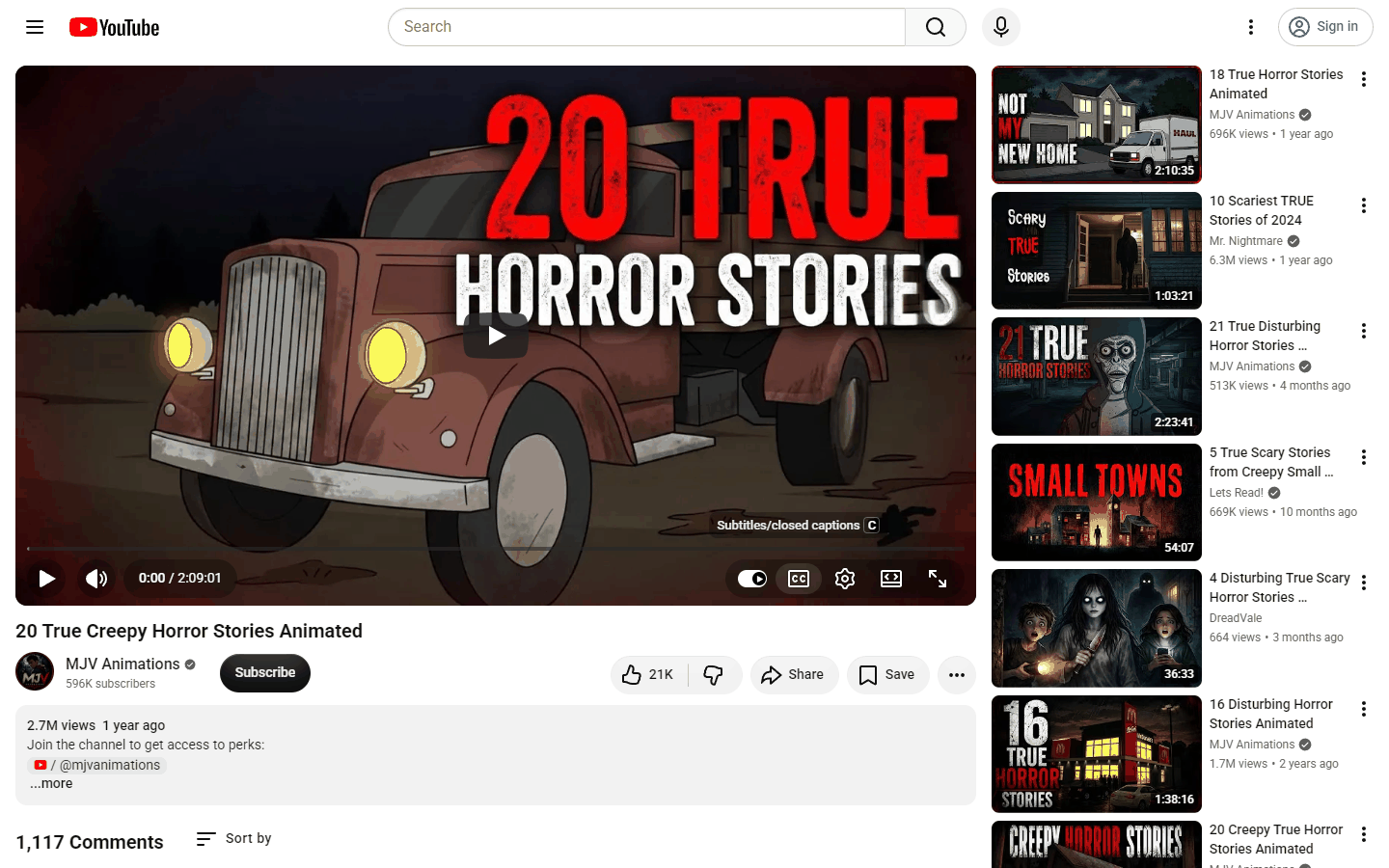Image resolution: width=1389 pixels, height=868 pixels.
Task: Seek on the video progress bar
Action: [496, 549]
